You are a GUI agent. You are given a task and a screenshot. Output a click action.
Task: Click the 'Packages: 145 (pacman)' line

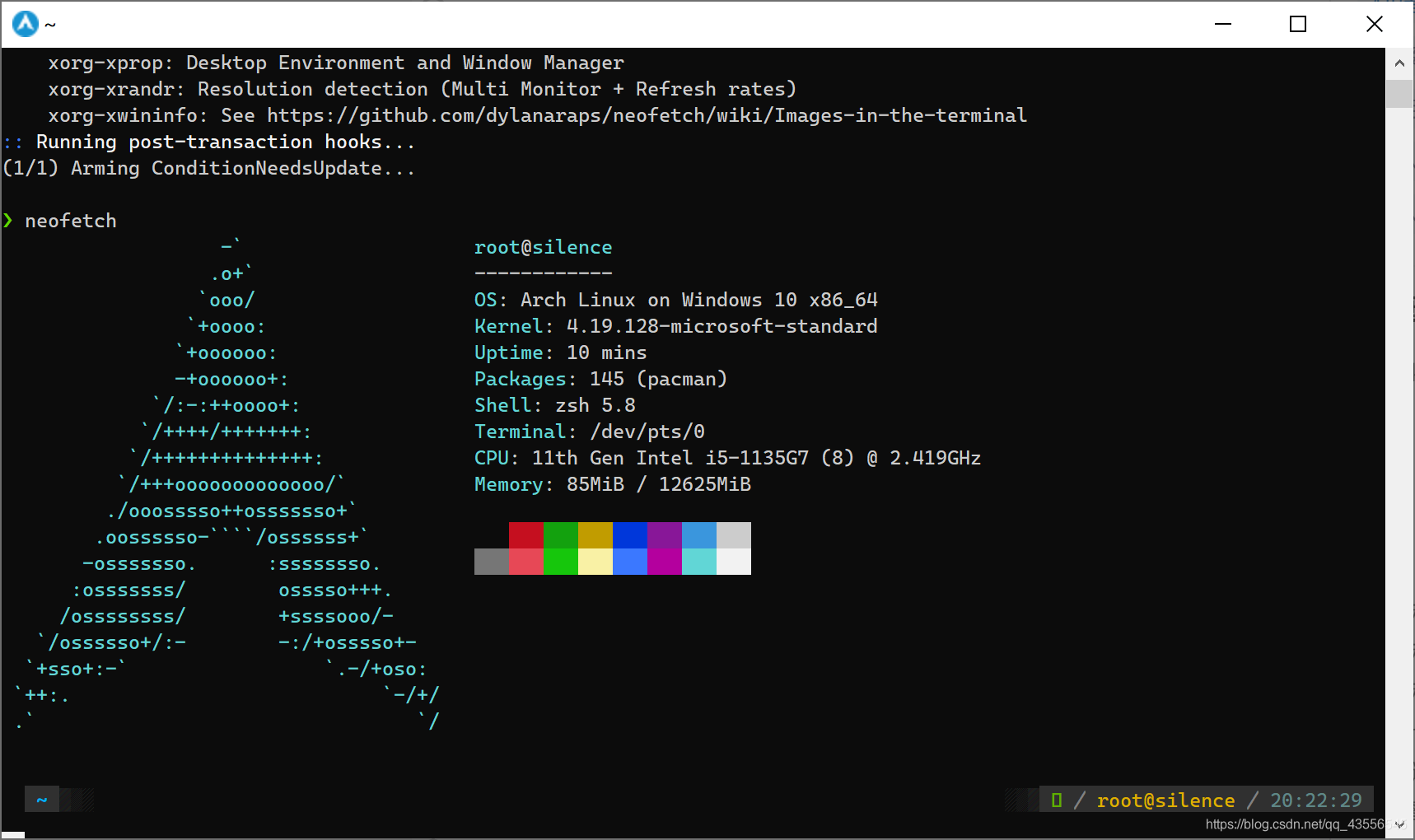click(601, 379)
